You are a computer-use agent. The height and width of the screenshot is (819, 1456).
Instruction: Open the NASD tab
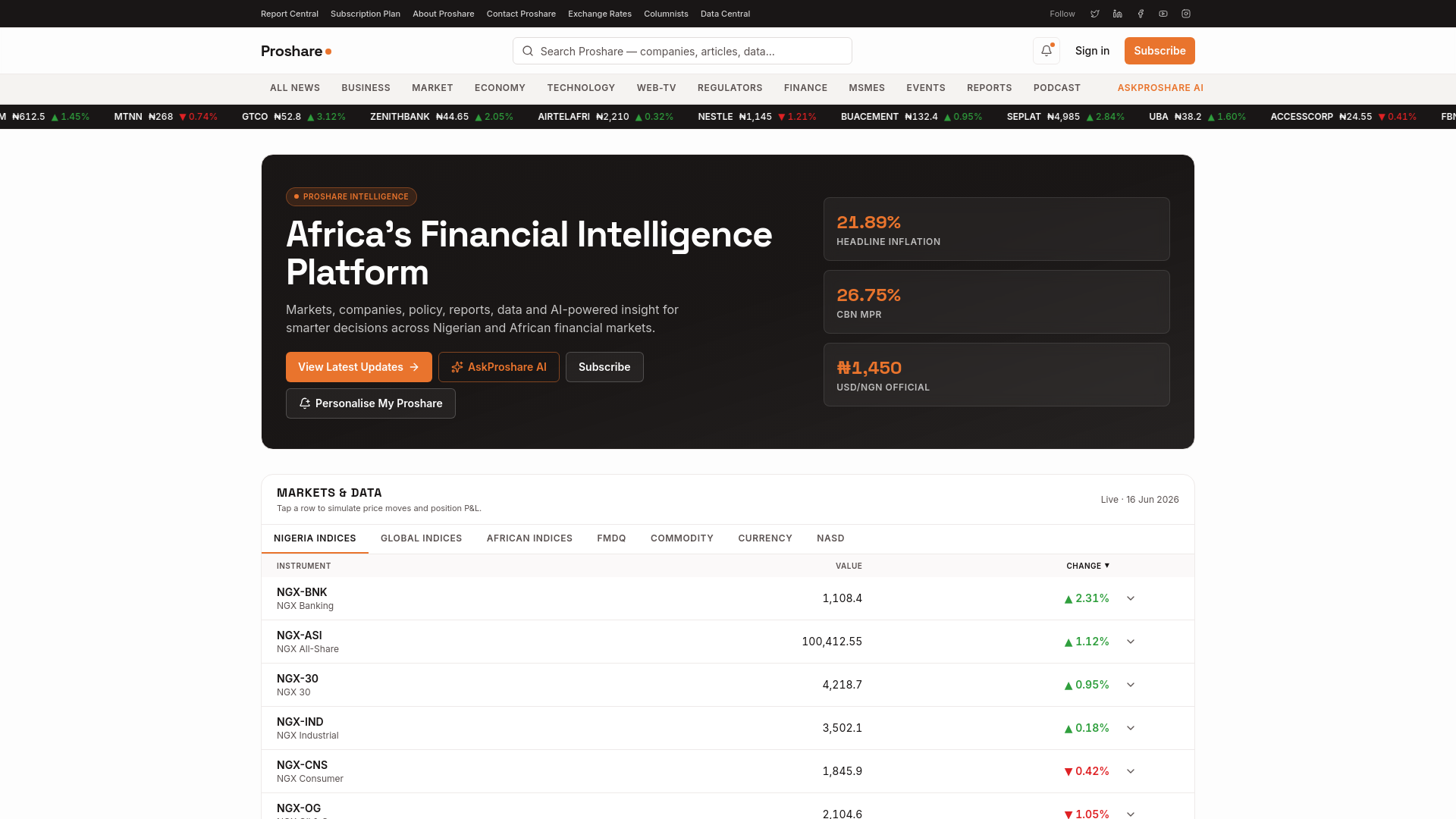[x=830, y=538]
